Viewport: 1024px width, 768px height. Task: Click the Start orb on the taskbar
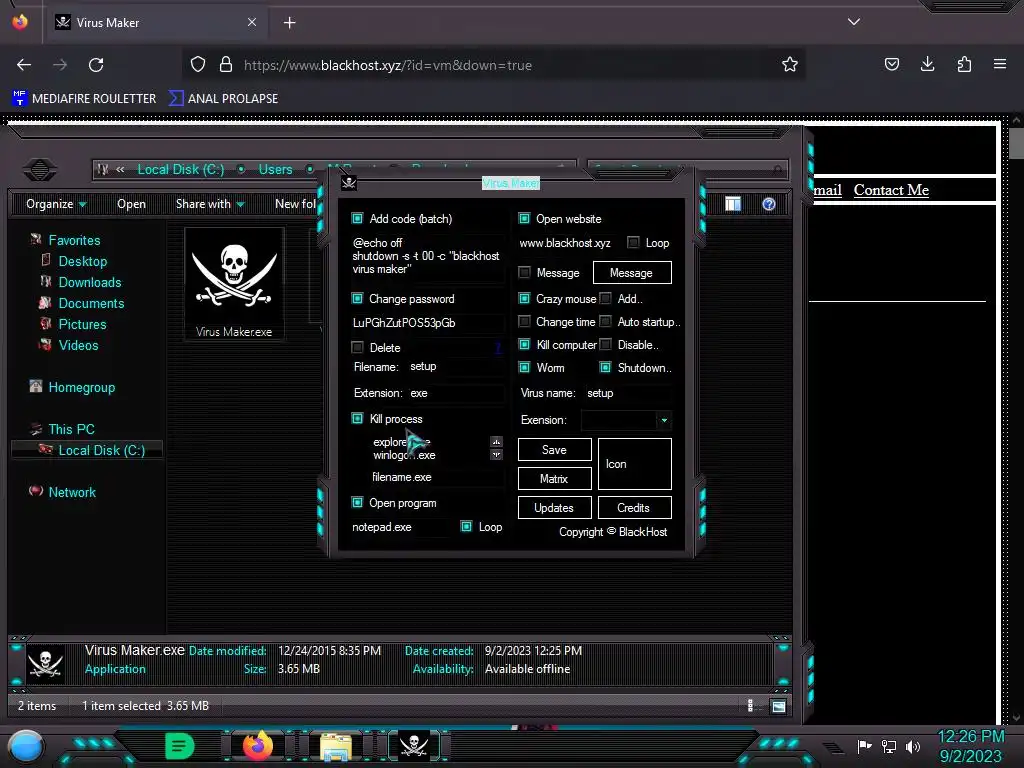tap(25, 746)
